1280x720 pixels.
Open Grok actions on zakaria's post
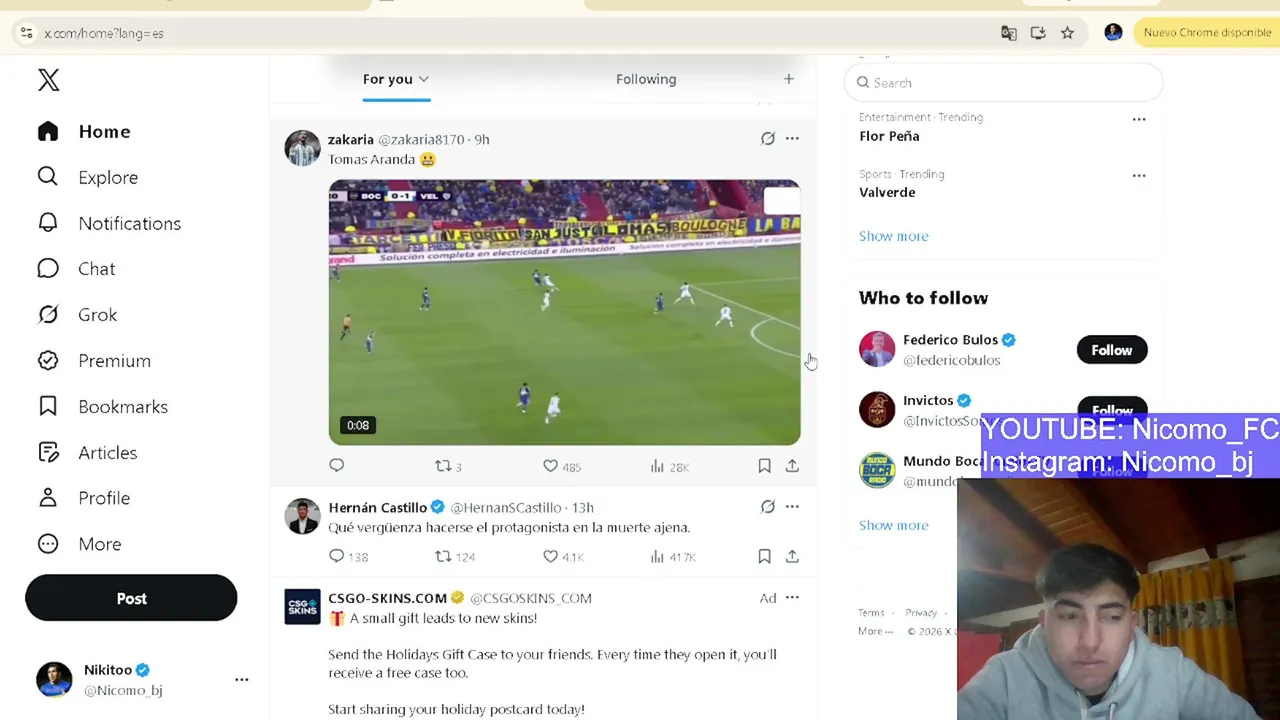point(767,139)
